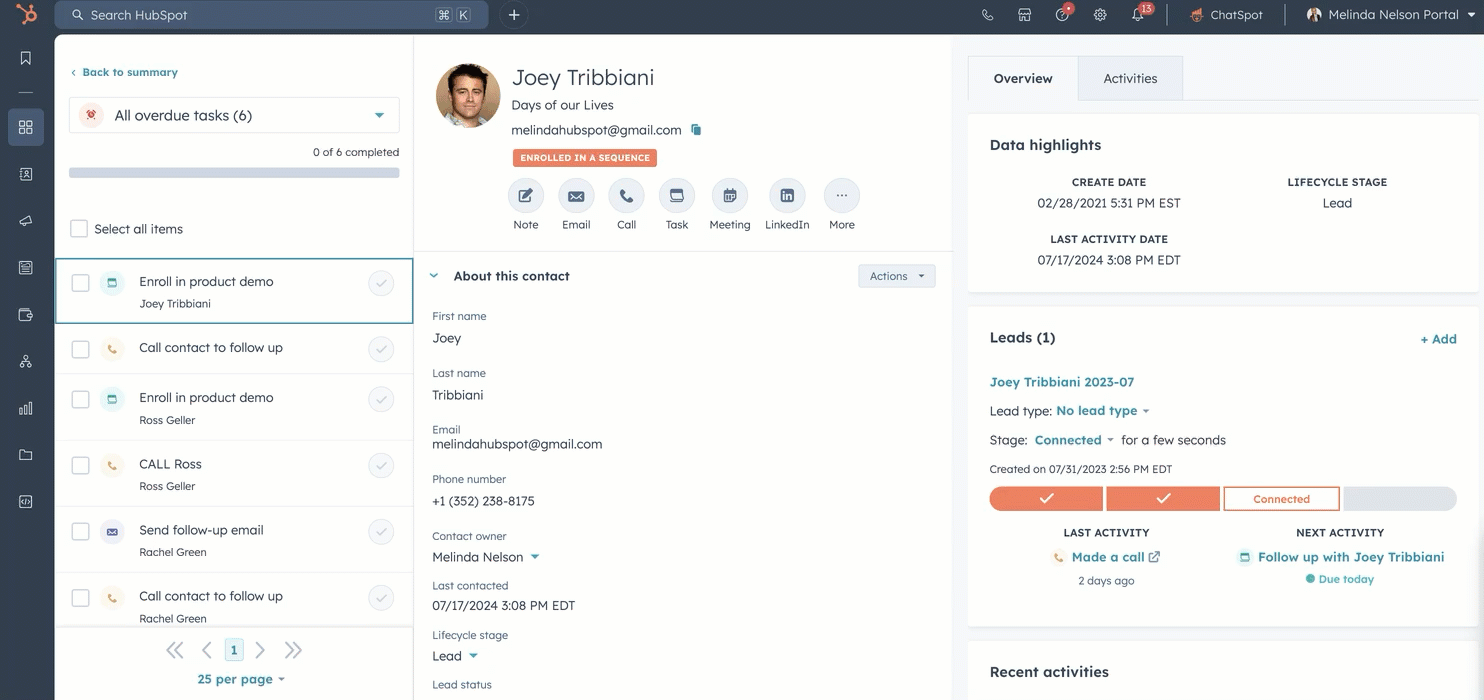Copy the contact email address icon

pos(696,130)
